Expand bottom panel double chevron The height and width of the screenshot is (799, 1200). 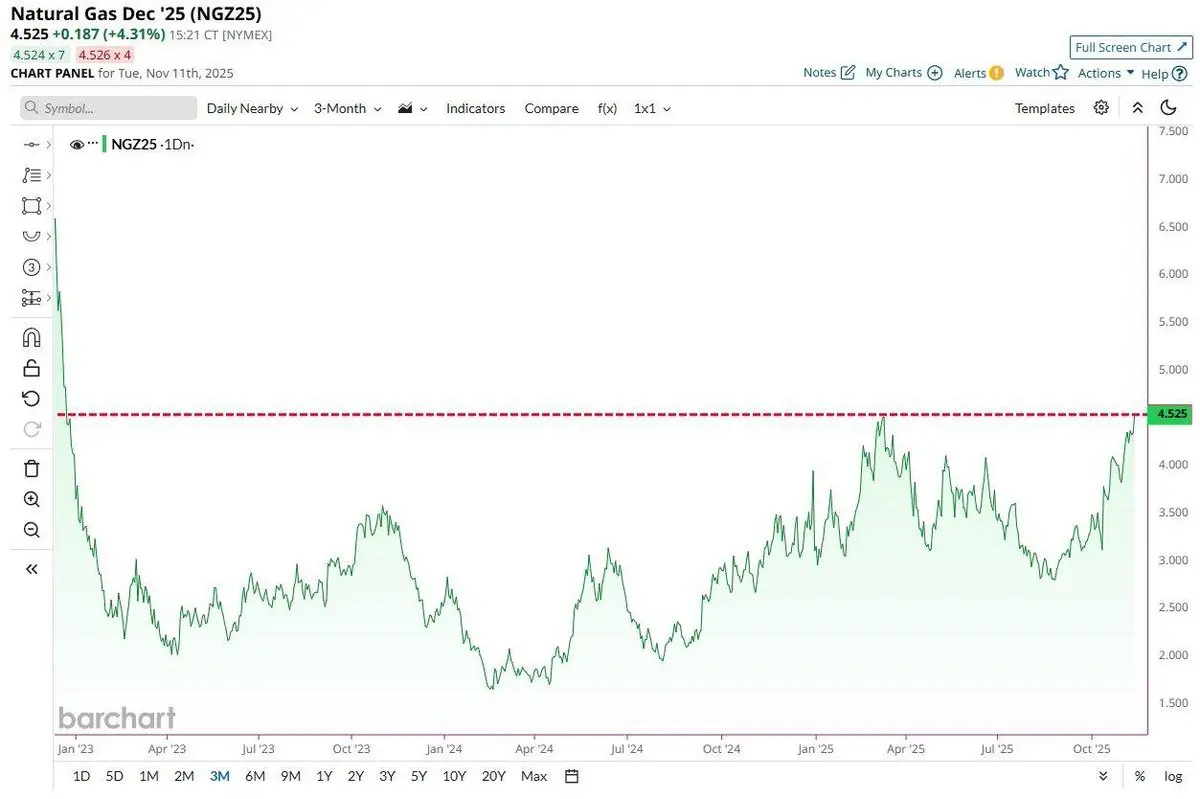point(1103,776)
